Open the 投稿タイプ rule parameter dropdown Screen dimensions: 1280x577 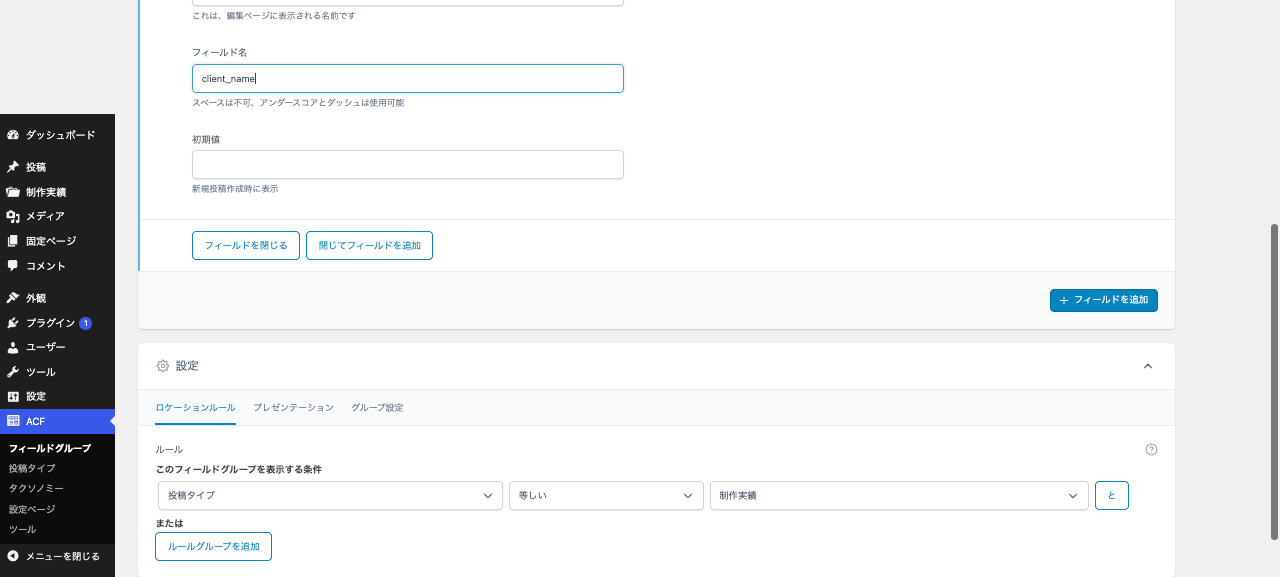330,495
